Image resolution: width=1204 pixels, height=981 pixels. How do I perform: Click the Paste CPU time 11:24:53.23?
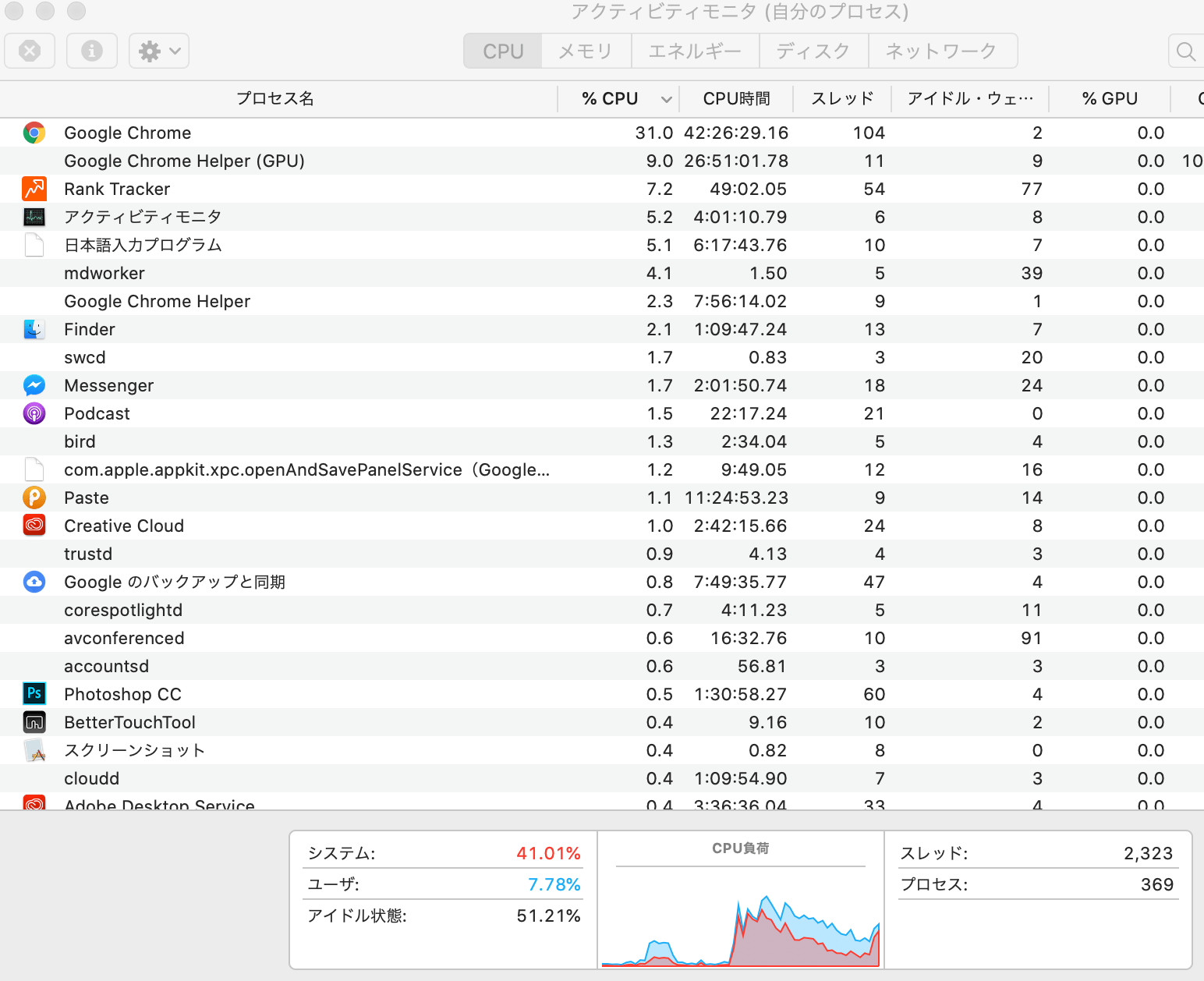(737, 498)
